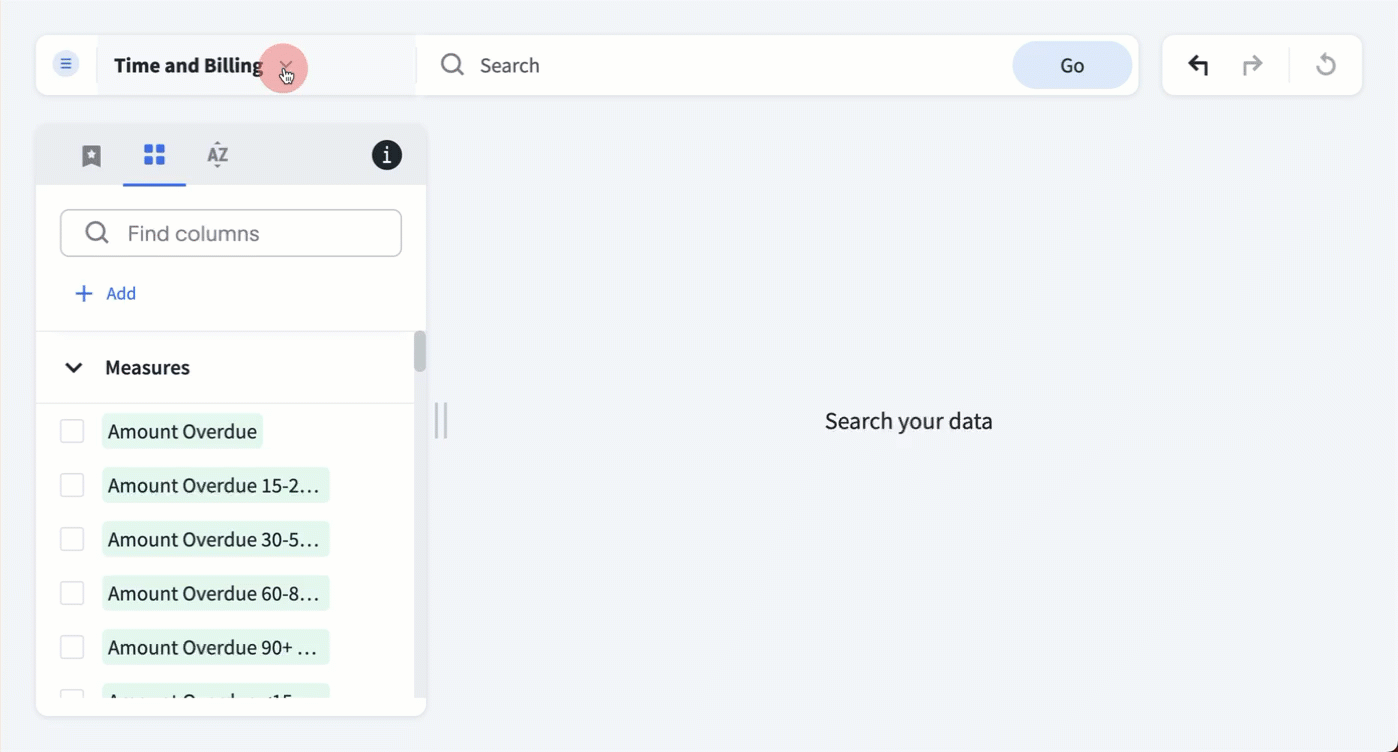Click the reset circular arrow icon
Screen dimensions: 1398x752
click(x=1326, y=66)
